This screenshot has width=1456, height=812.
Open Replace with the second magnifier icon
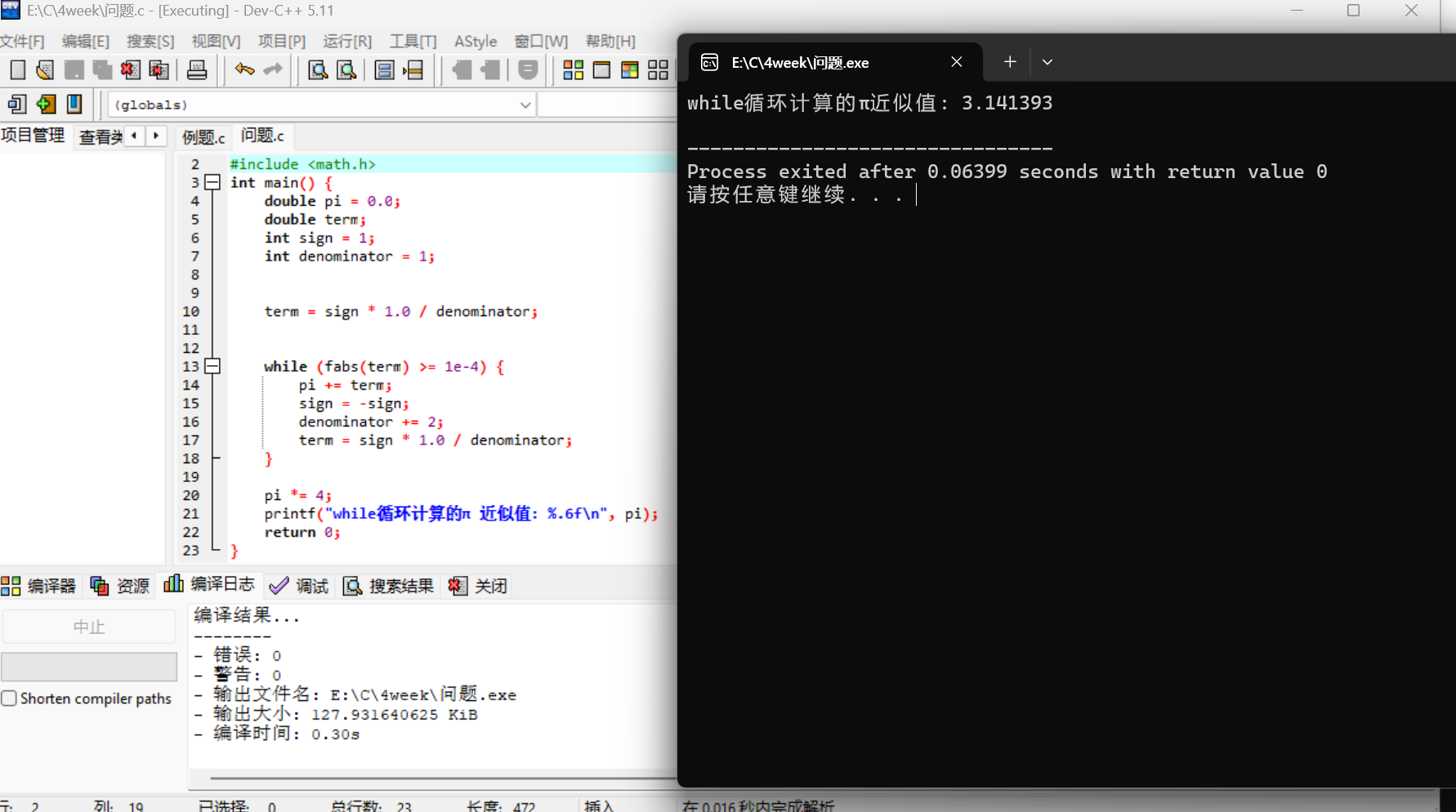347,70
